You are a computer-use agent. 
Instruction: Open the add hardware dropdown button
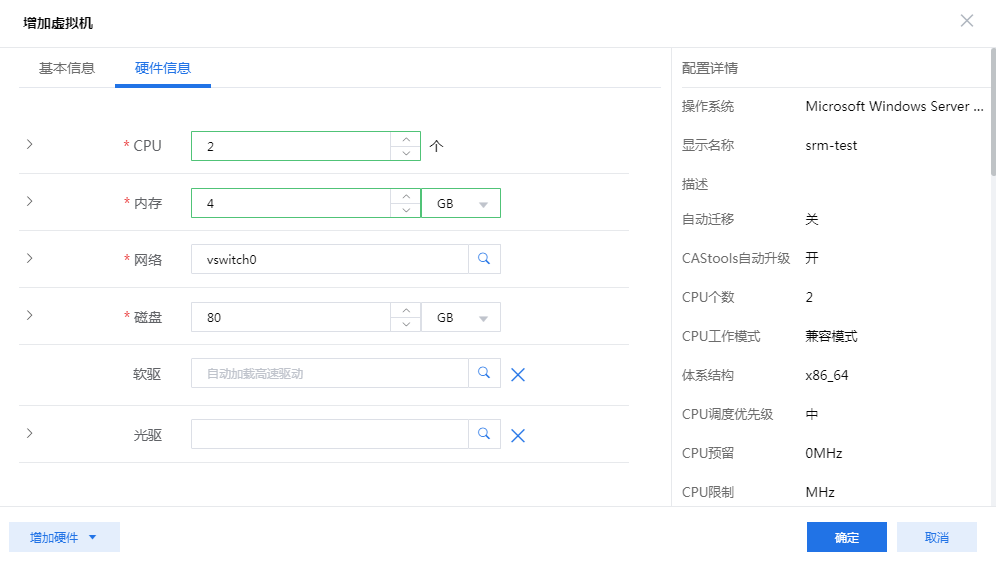point(64,537)
